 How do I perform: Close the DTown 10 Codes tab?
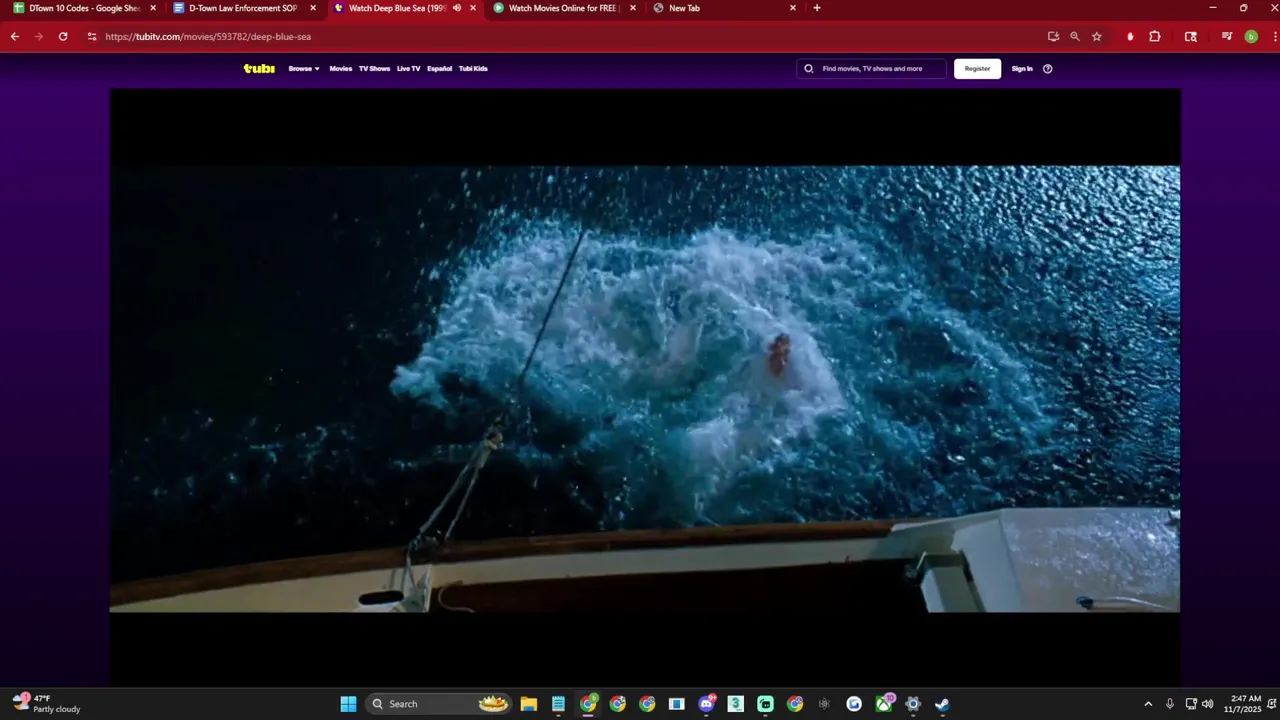click(x=153, y=8)
